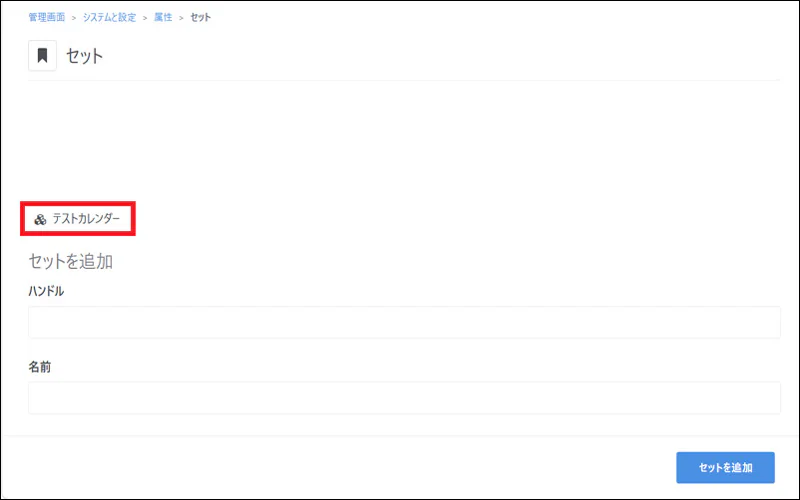Open システムと設定 breadcrumb link

pyautogui.click(x=110, y=17)
